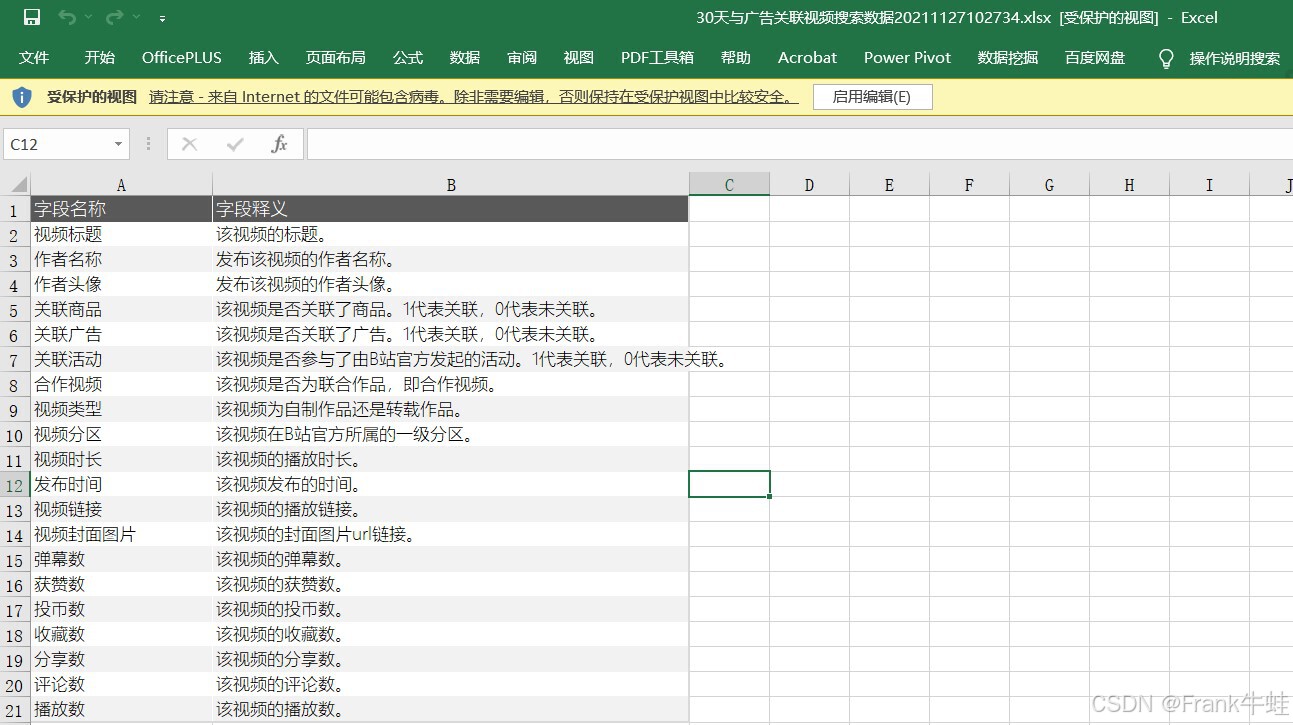Viewport: 1293px width, 725px height.
Task: Click the Insert Function fx icon
Action: click(280, 144)
